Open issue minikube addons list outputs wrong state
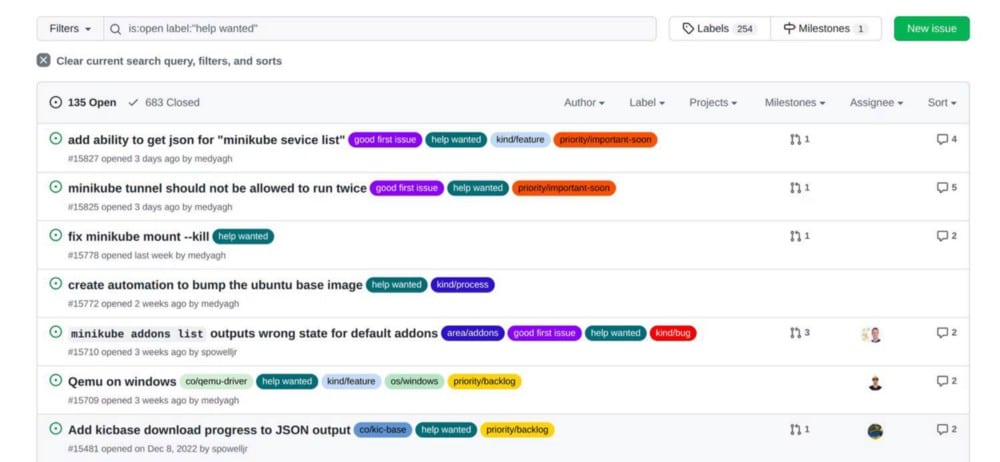Image resolution: width=1000 pixels, height=462 pixels. point(253,333)
